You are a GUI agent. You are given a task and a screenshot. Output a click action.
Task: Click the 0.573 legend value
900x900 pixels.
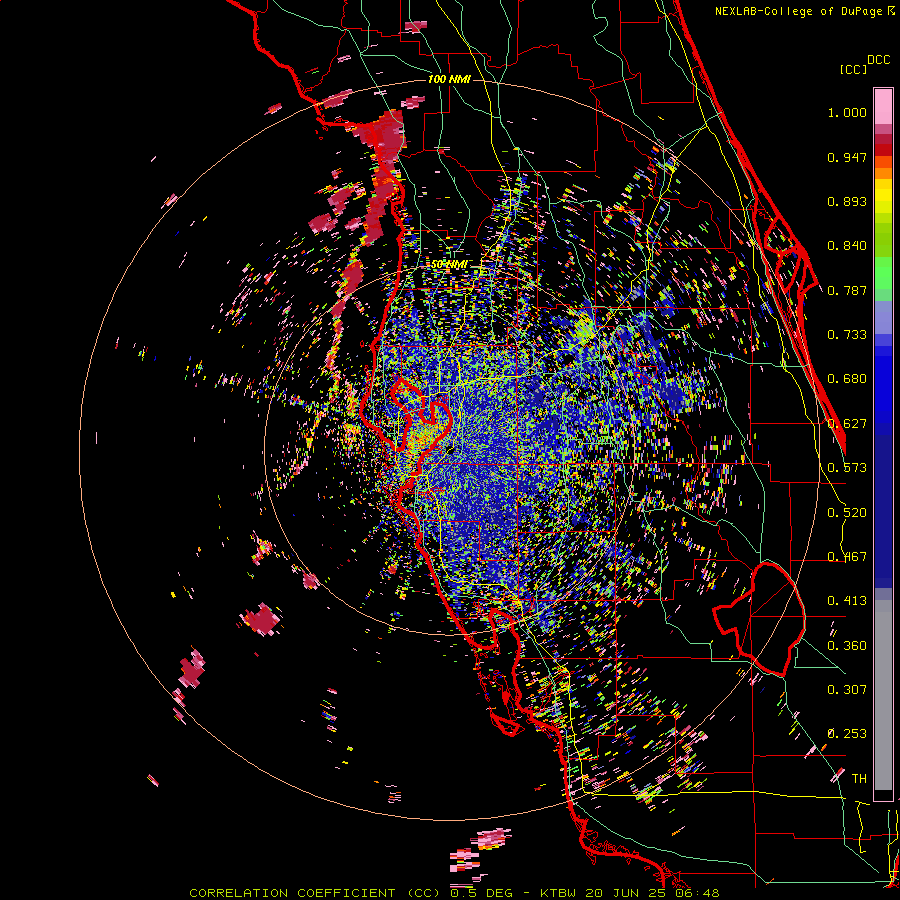pyautogui.click(x=847, y=468)
